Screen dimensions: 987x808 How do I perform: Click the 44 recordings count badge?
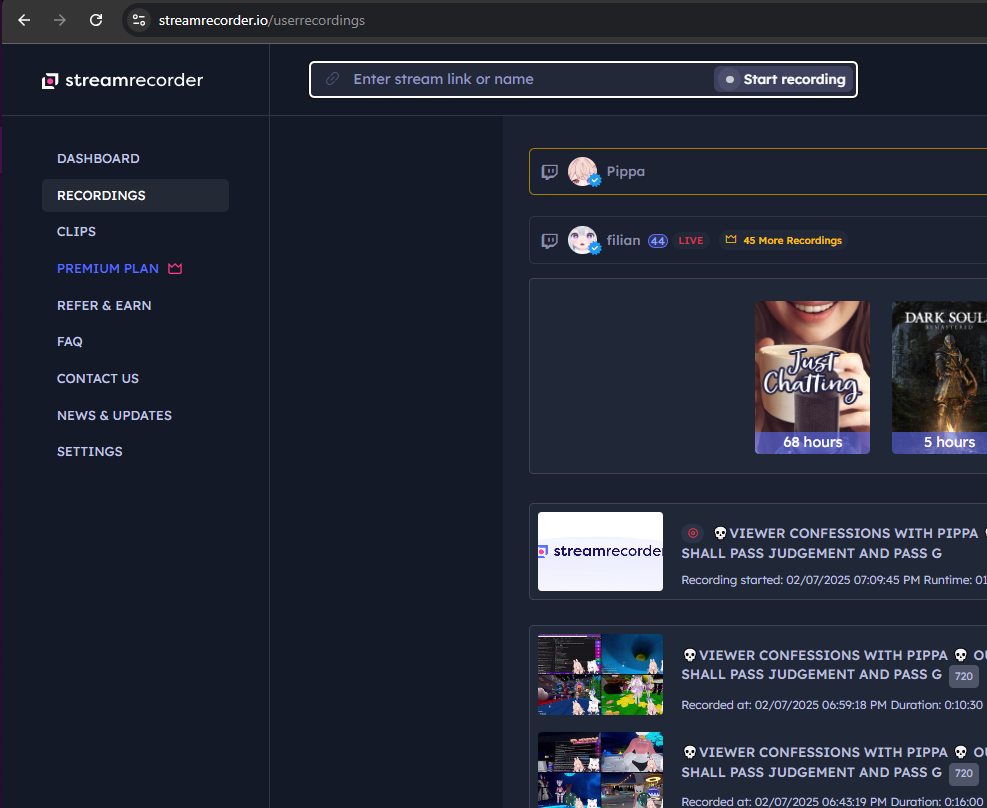pyautogui.click(x=658, y=241)
